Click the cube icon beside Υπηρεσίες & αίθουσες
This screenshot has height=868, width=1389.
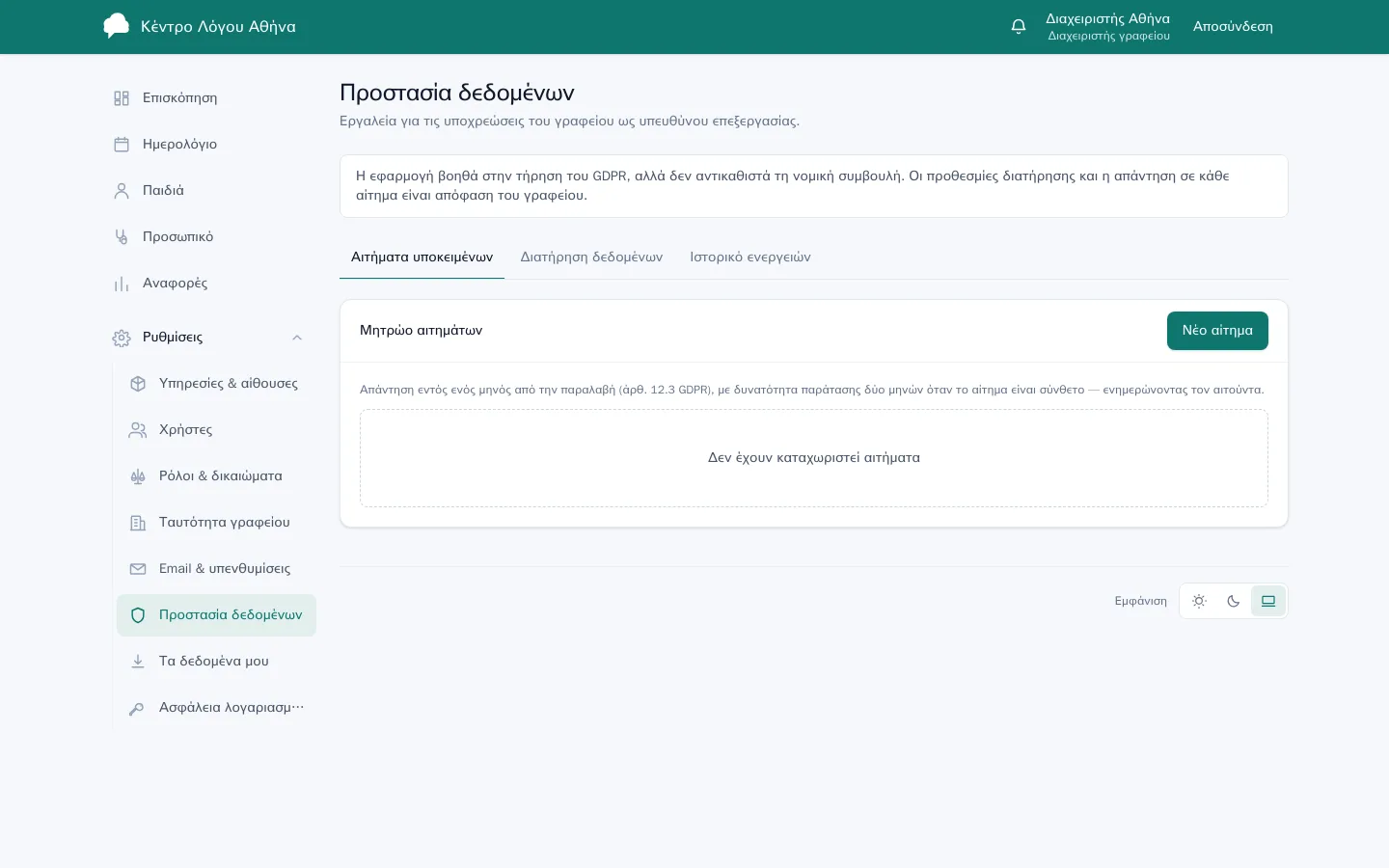pyautogui.click(x=138, y=384)
